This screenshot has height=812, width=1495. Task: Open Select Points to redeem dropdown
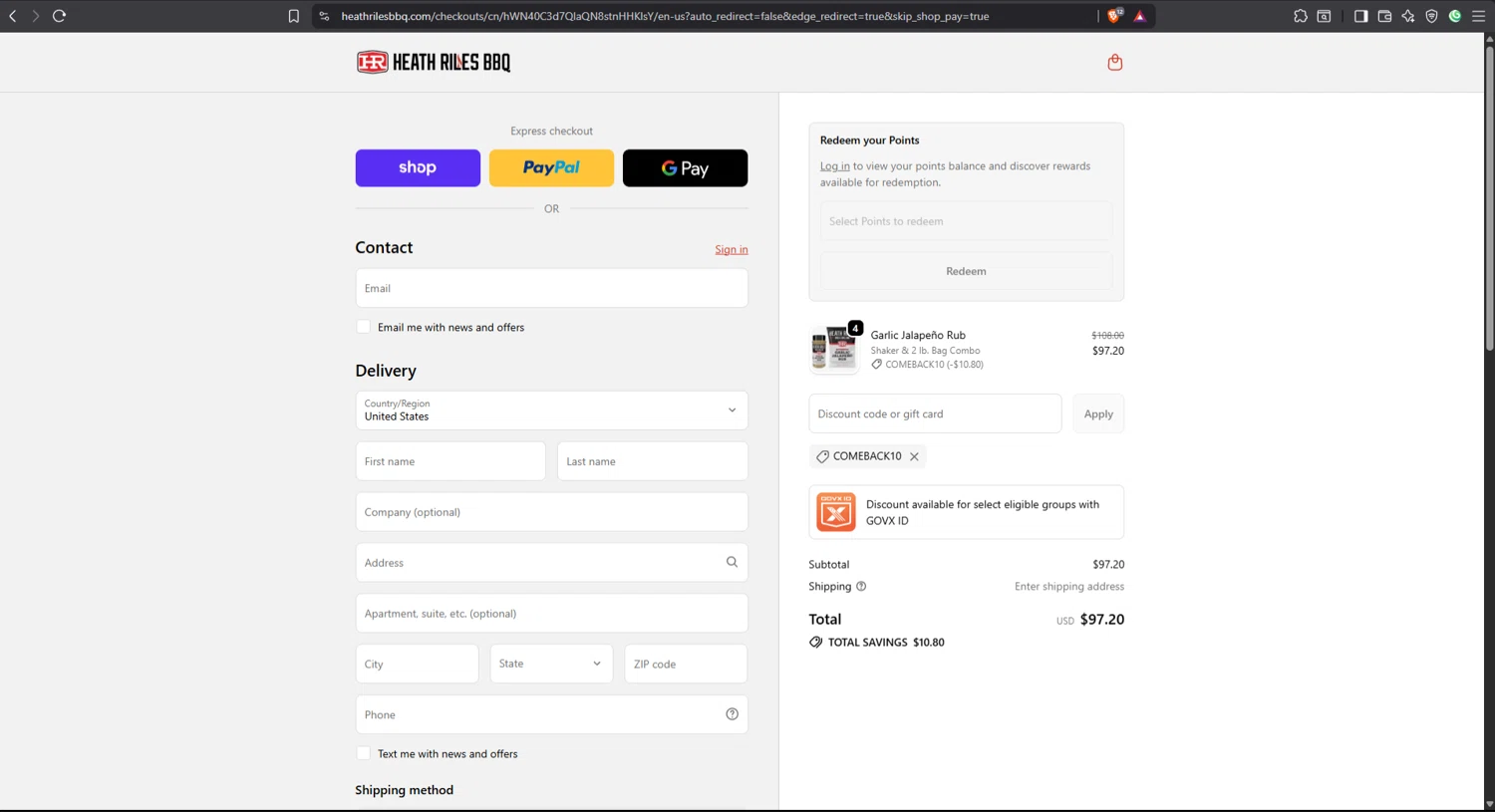click(x=966, y=221)
